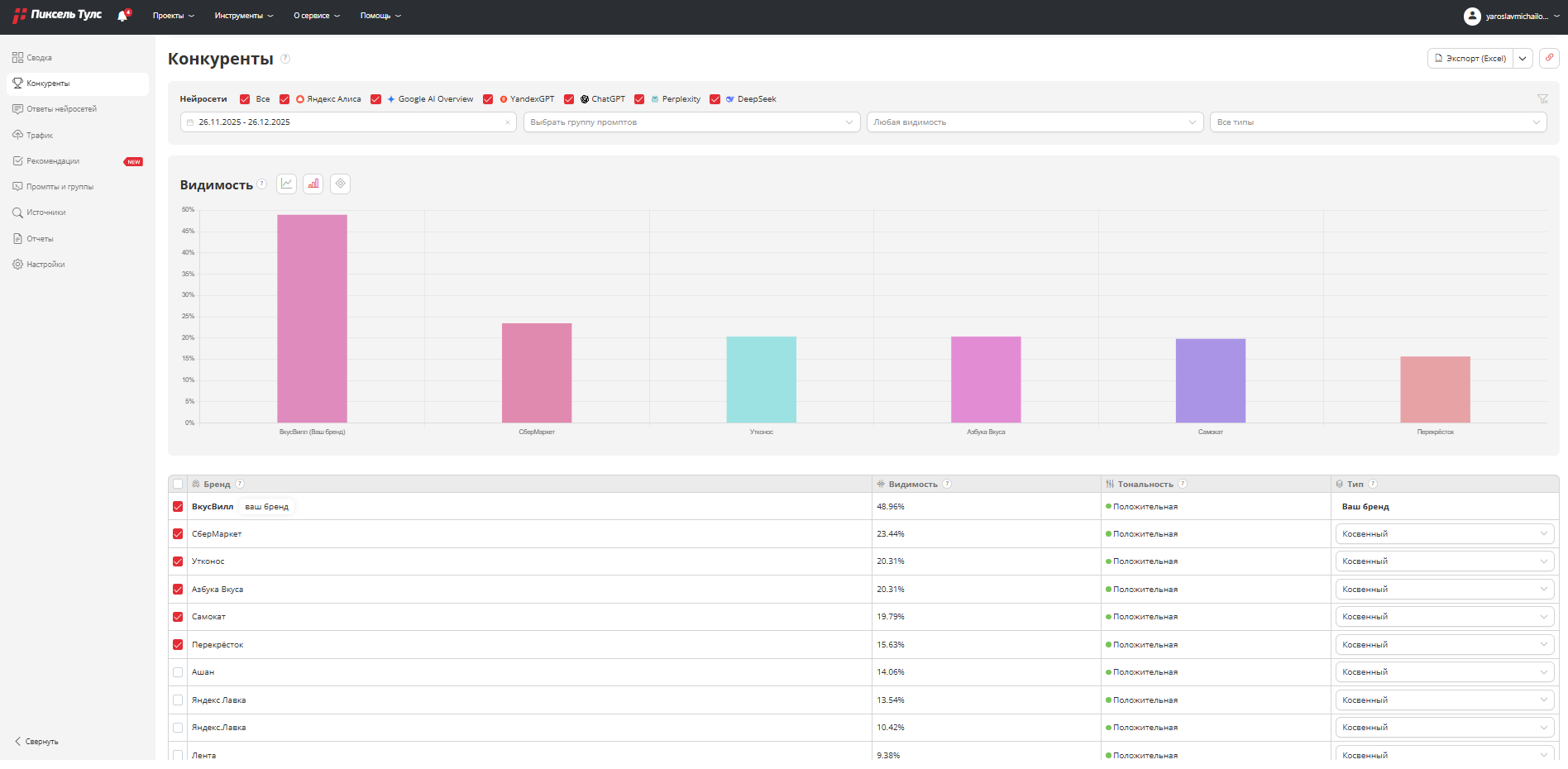1568x769 pixels.
Task: Click the Экспорт (Excel) button
Action: 1470,59
